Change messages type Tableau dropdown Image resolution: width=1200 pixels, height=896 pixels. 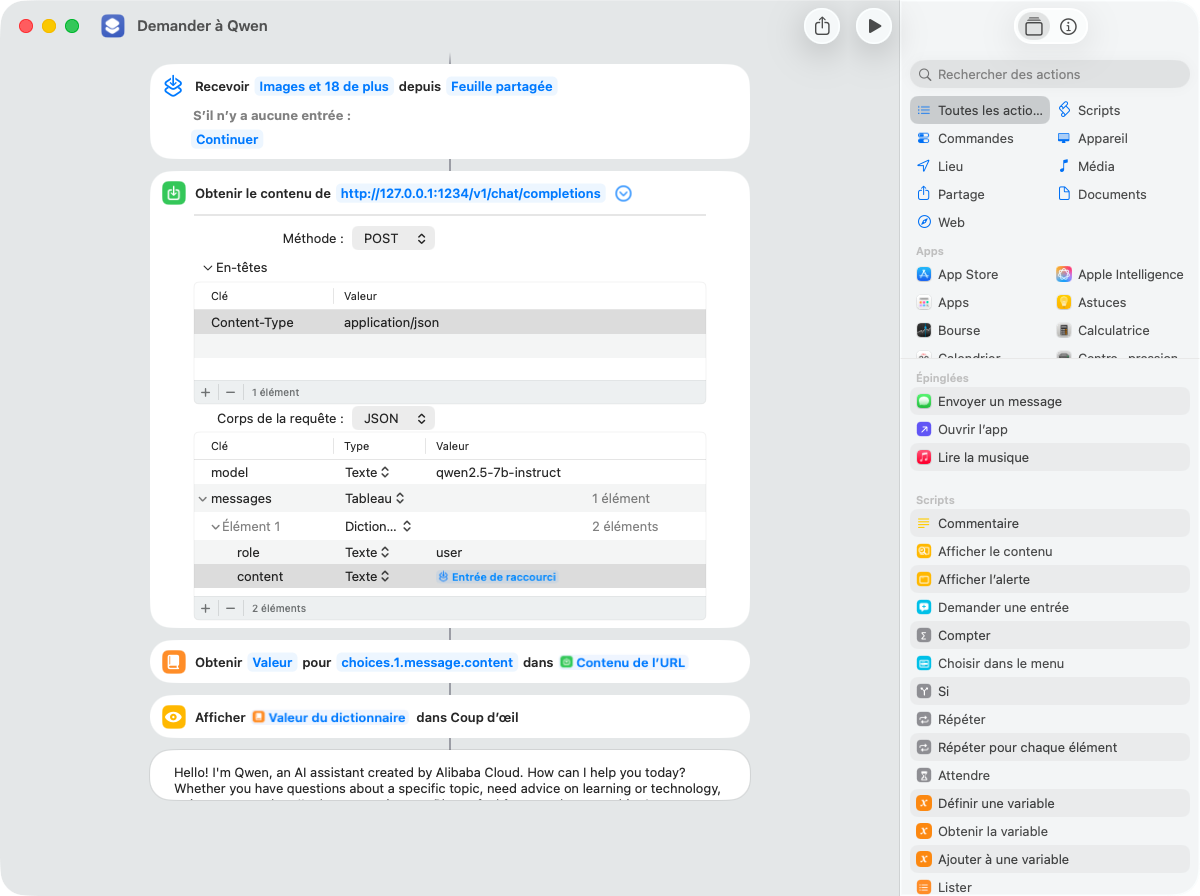[x=375, y=498]
